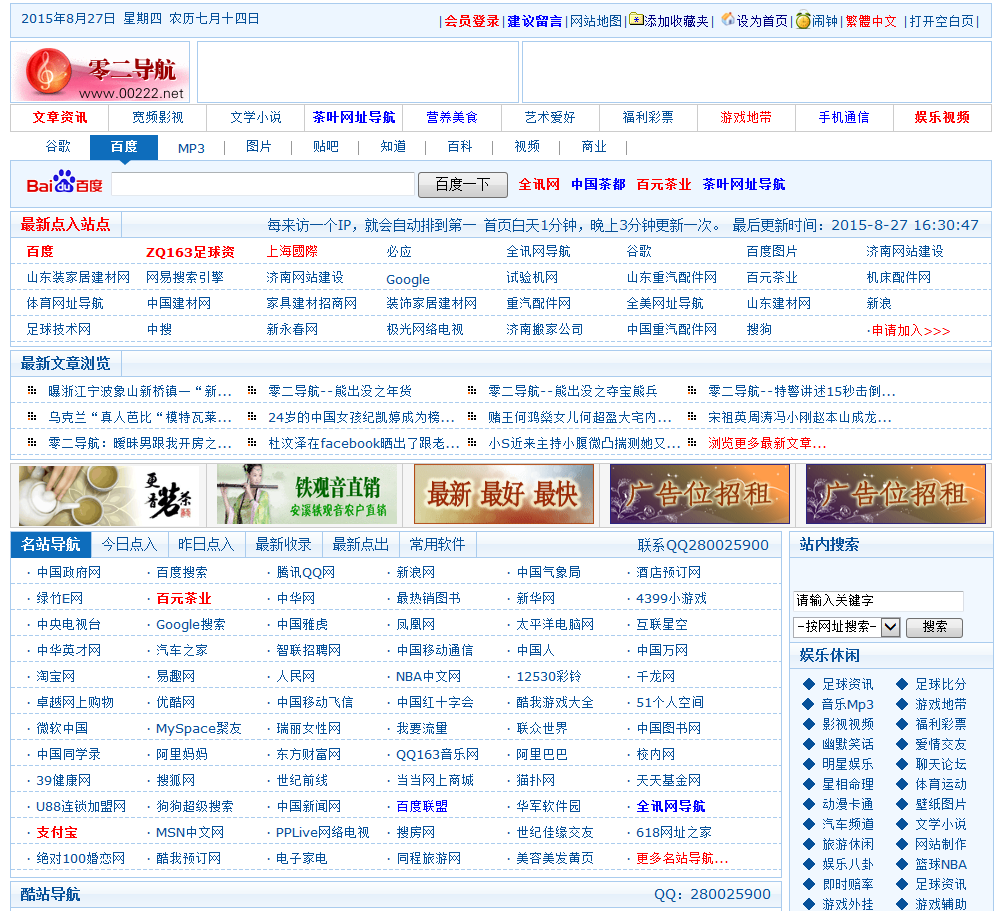Viewport: 1002px width, 911px height.
Task: Open the 游戏地带 menu item
Action: 746,118
